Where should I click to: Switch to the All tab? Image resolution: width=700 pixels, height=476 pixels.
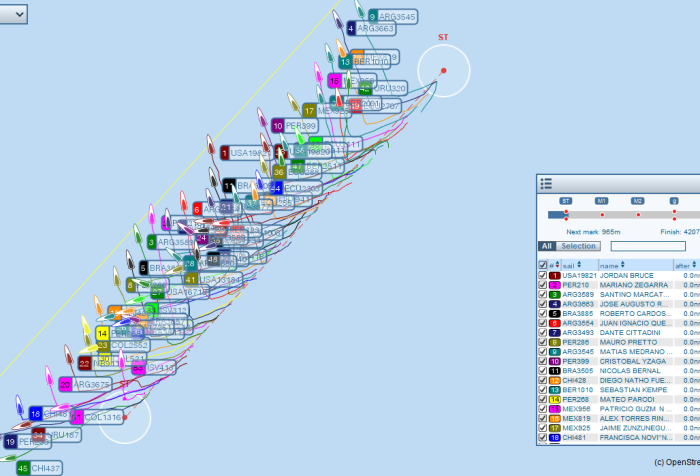coord(546,246)
